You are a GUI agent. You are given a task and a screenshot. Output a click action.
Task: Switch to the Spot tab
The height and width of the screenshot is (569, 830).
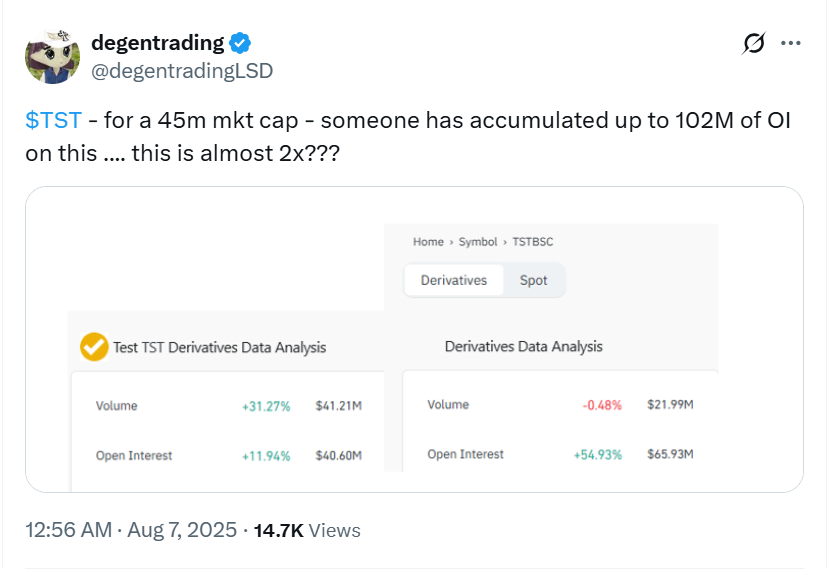(533, 280)
